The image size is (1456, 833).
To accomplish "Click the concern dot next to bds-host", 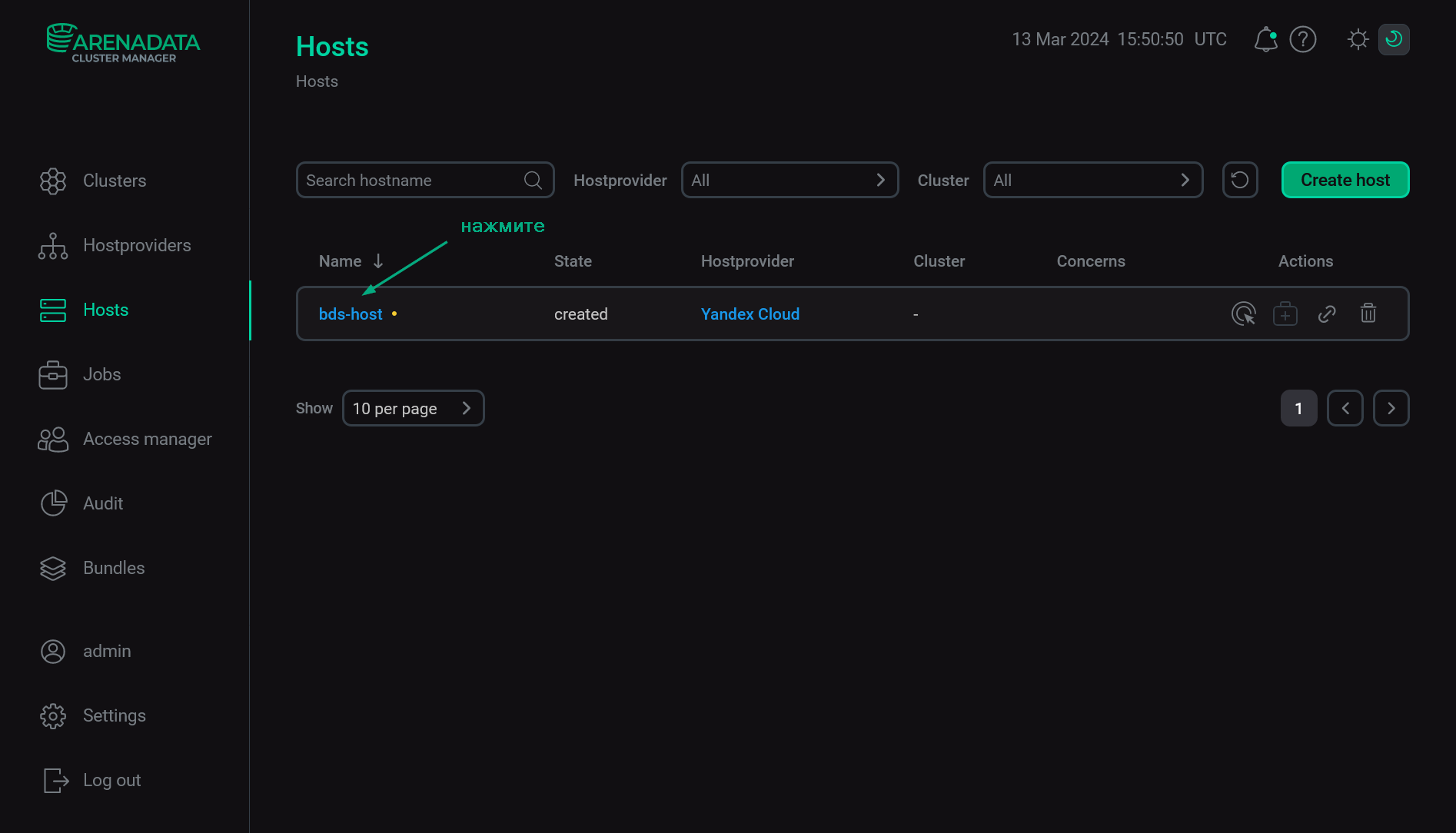I will 394,314.
